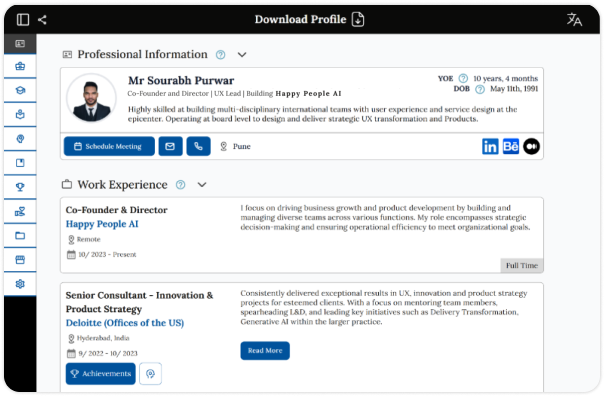Image resolution: width=604 pixels, height=396 pixels.
Task: Click the Read More button
Action: (265, 351)
